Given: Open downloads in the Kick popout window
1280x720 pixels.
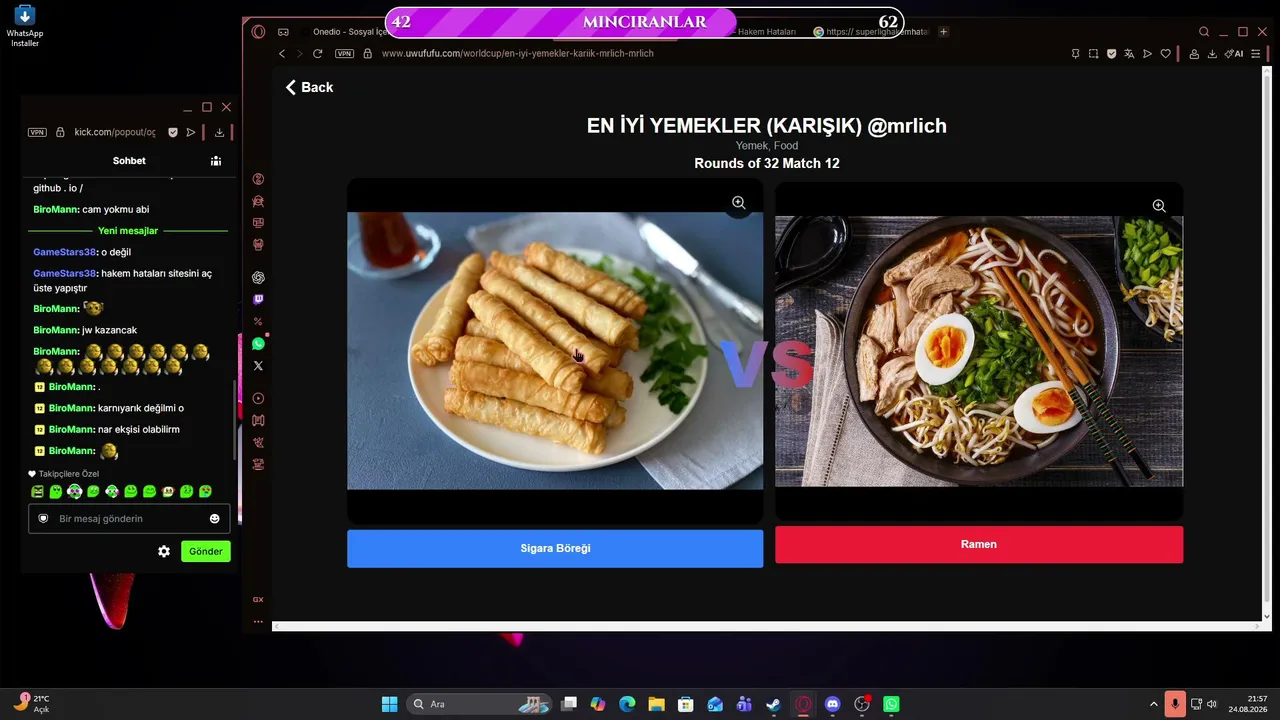Looking at the screenshot, I should coord(219,132).
